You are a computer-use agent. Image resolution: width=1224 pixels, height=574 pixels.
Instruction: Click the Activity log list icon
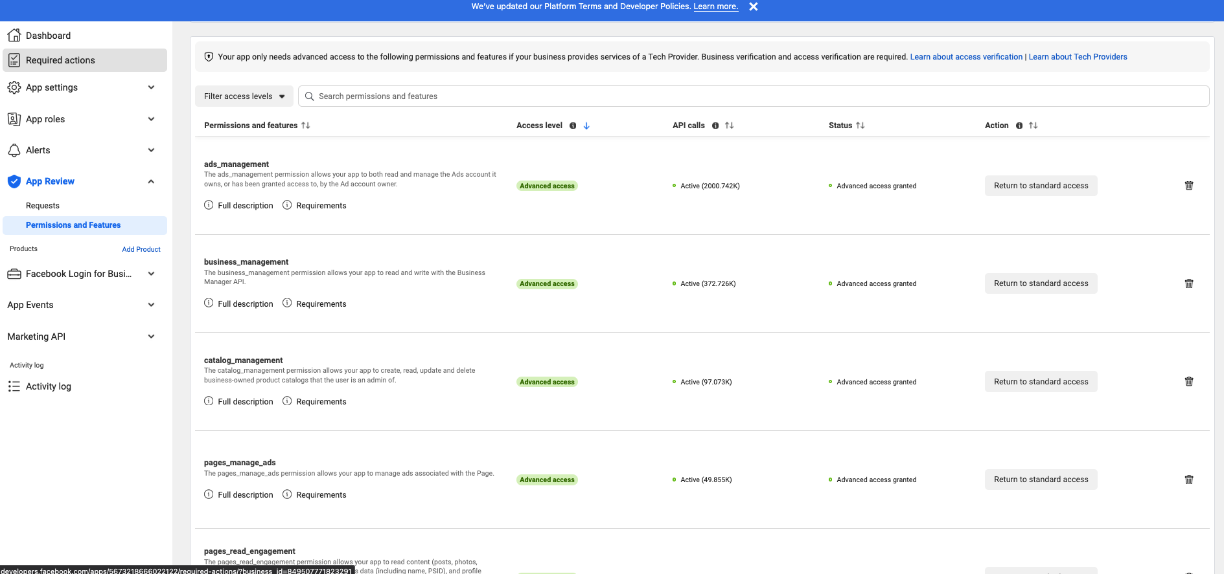pyautogui.click(x=14, y=387)
